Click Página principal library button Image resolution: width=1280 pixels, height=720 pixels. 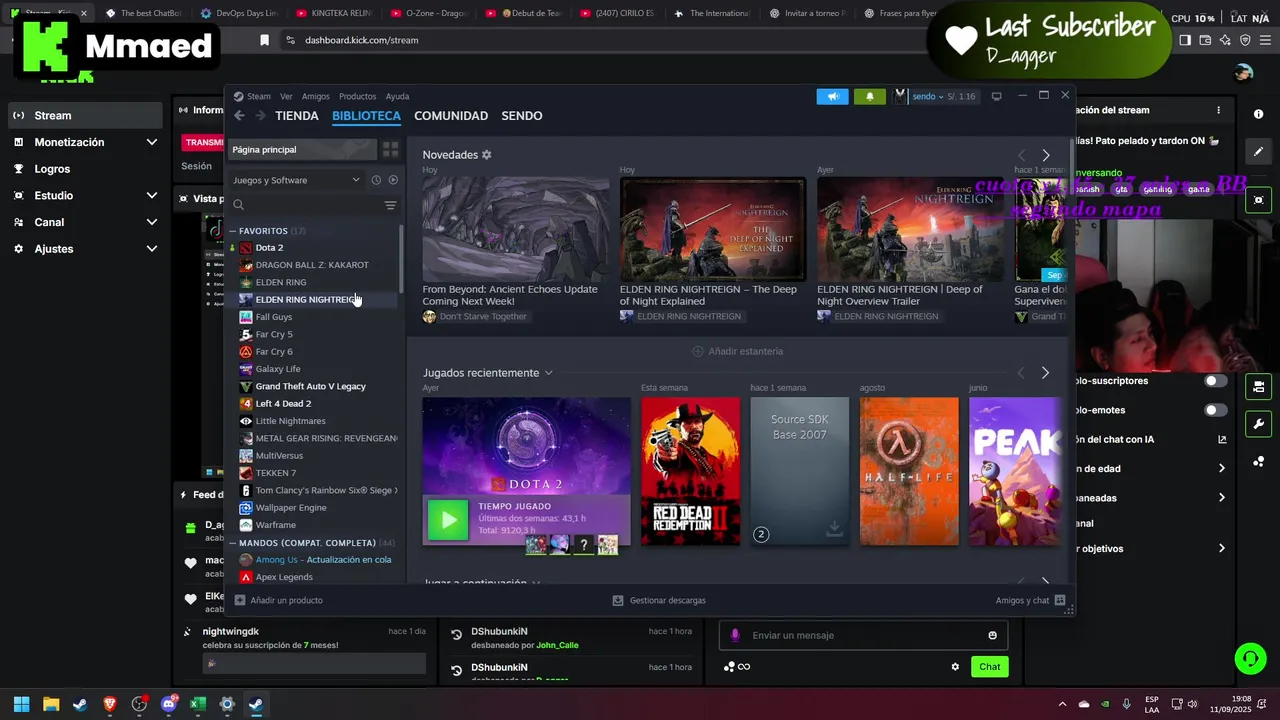(303, 149)
